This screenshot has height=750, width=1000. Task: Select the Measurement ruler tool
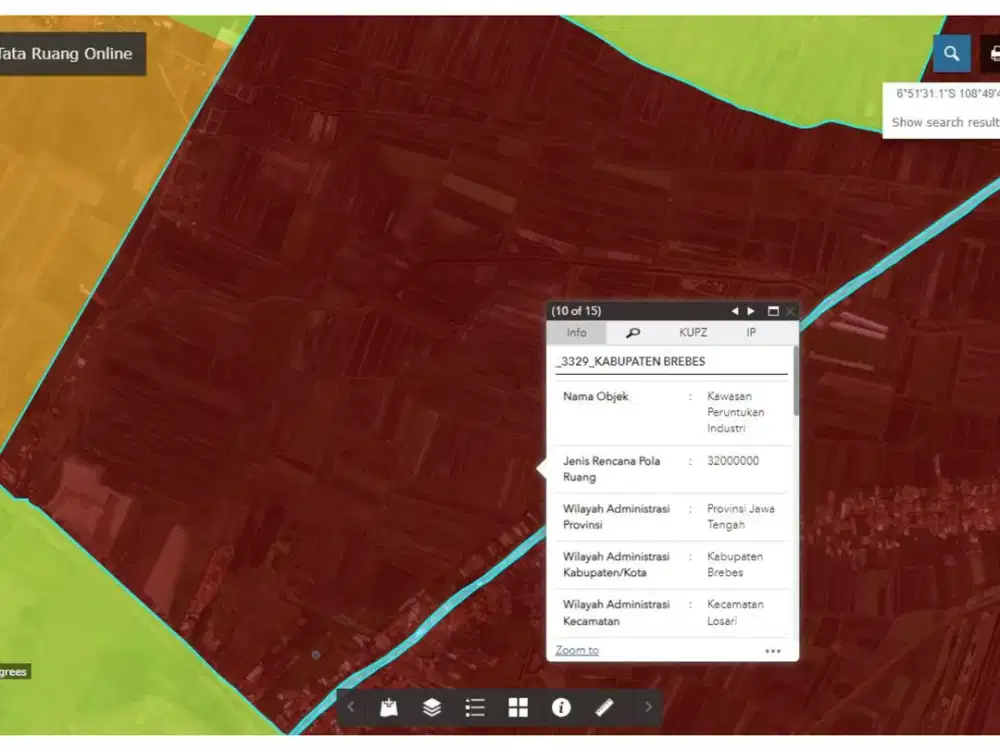point(604,708)
